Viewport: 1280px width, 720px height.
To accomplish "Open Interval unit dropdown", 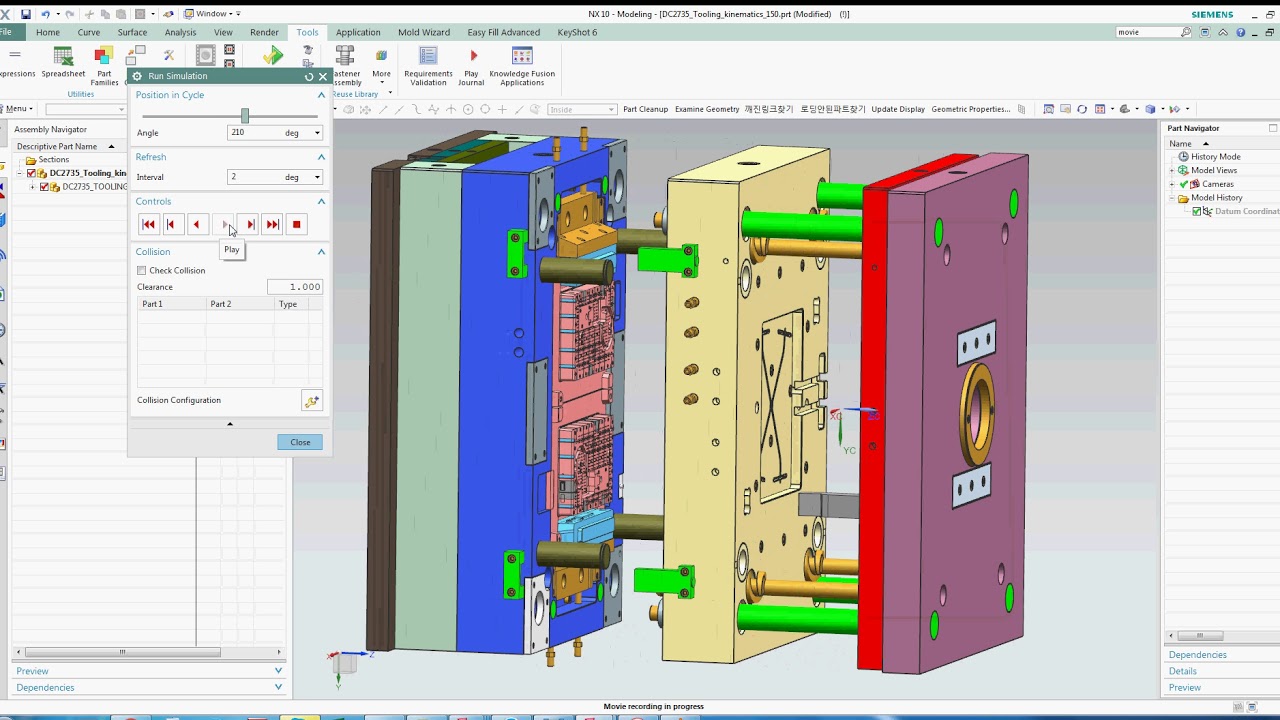I will [317, 177].
